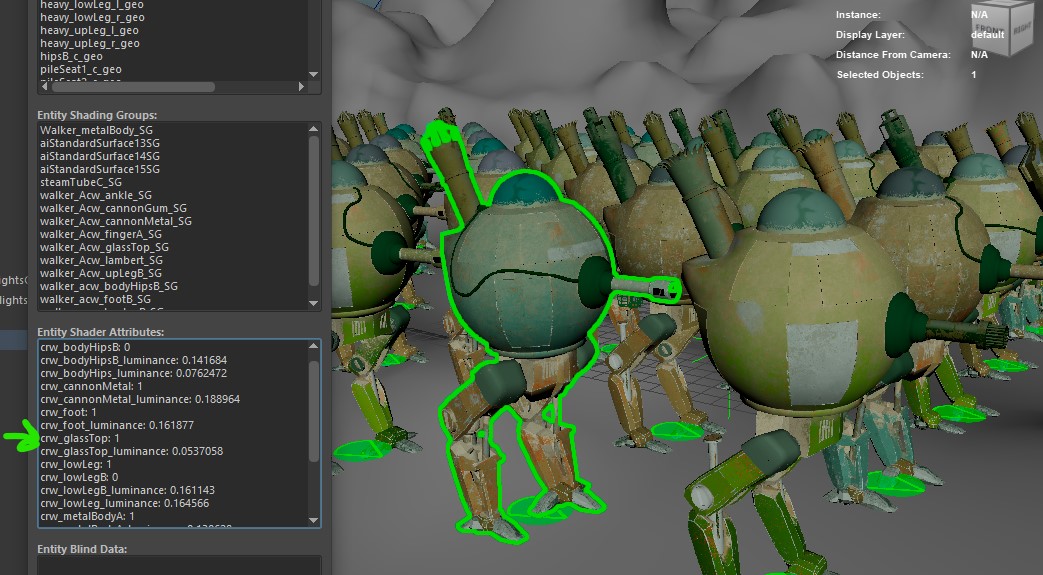Click up arrow of Shader Attributes scrollbar
The image size is (1043, 575).
[x=314, y=346]
